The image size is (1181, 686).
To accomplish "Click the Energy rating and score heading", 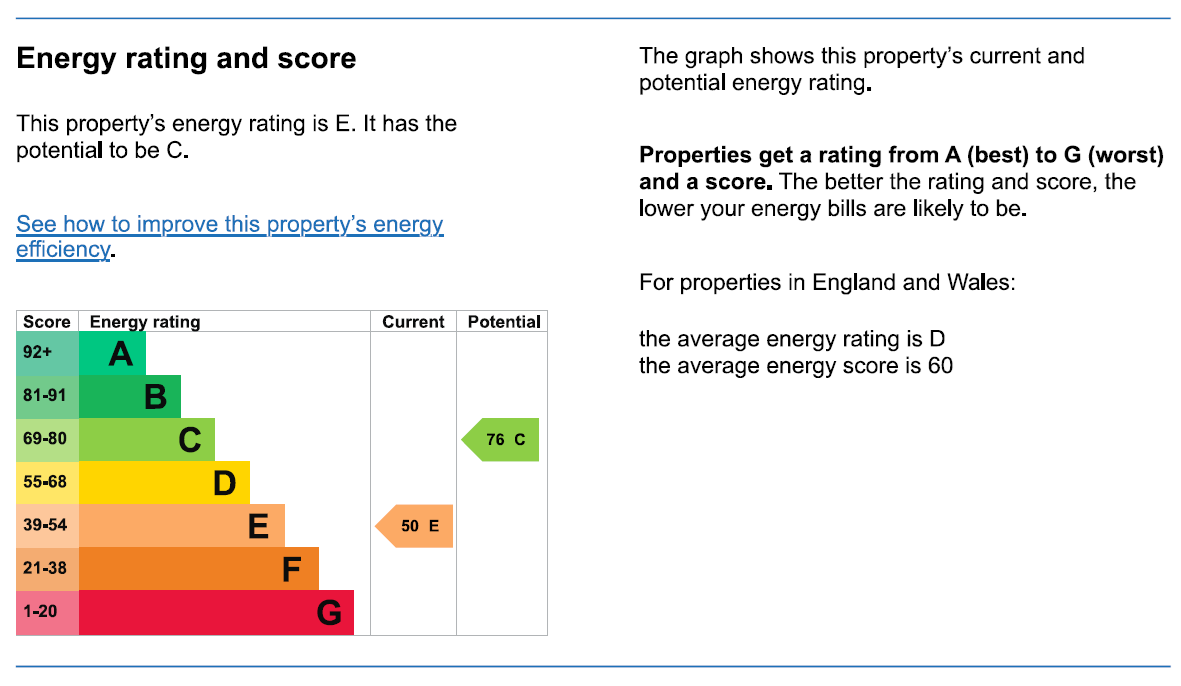I will [x=186, y=59].
